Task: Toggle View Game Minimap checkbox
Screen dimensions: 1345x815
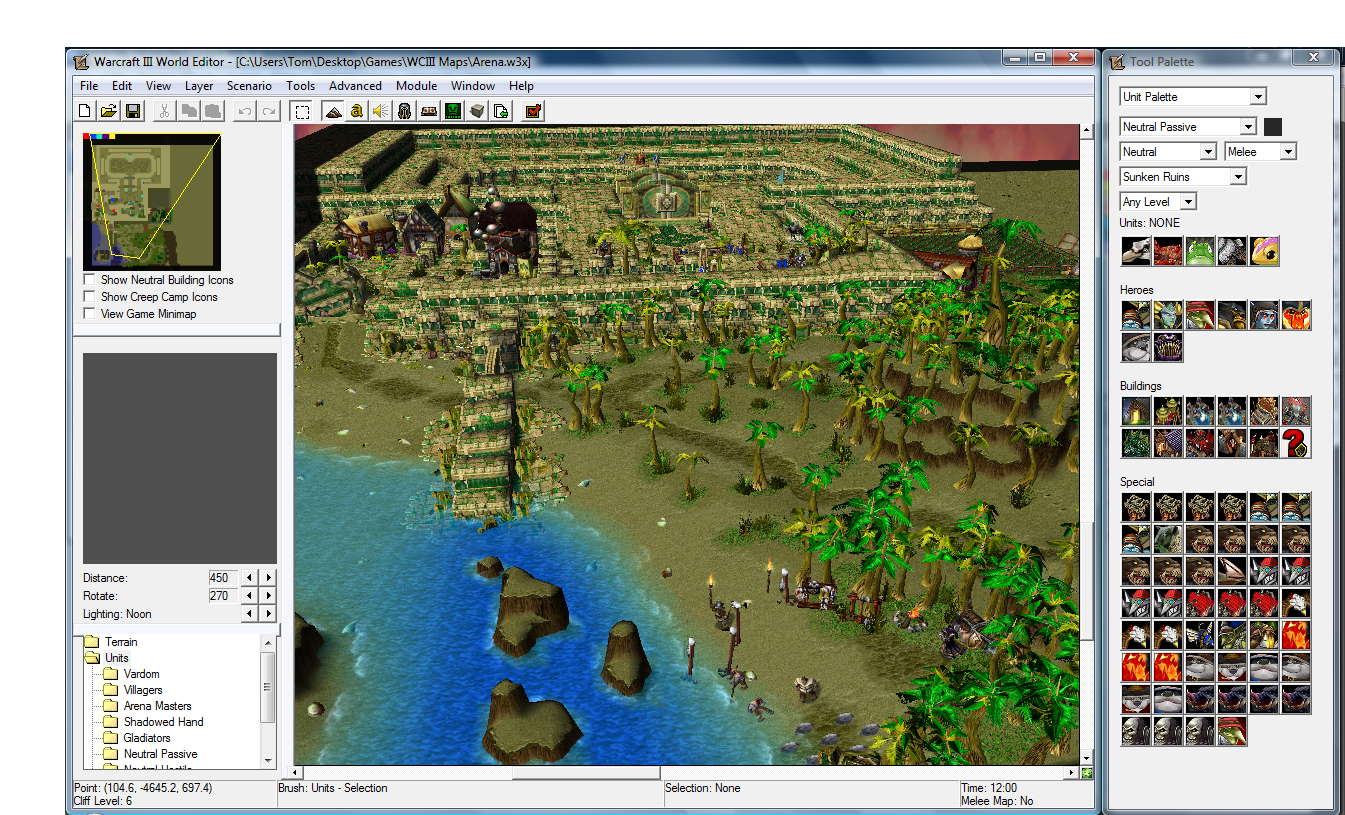Action: pos(90,314)
